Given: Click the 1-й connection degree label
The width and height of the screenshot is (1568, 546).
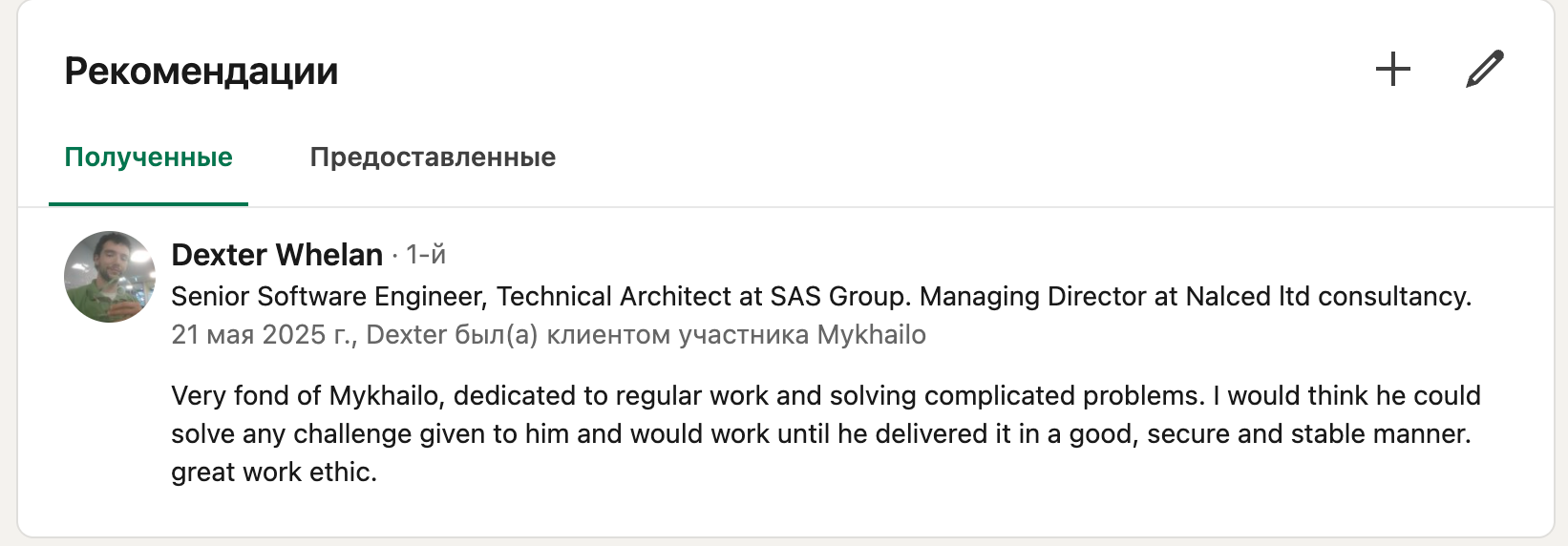Looking at the screenshot, I should 425,255.
